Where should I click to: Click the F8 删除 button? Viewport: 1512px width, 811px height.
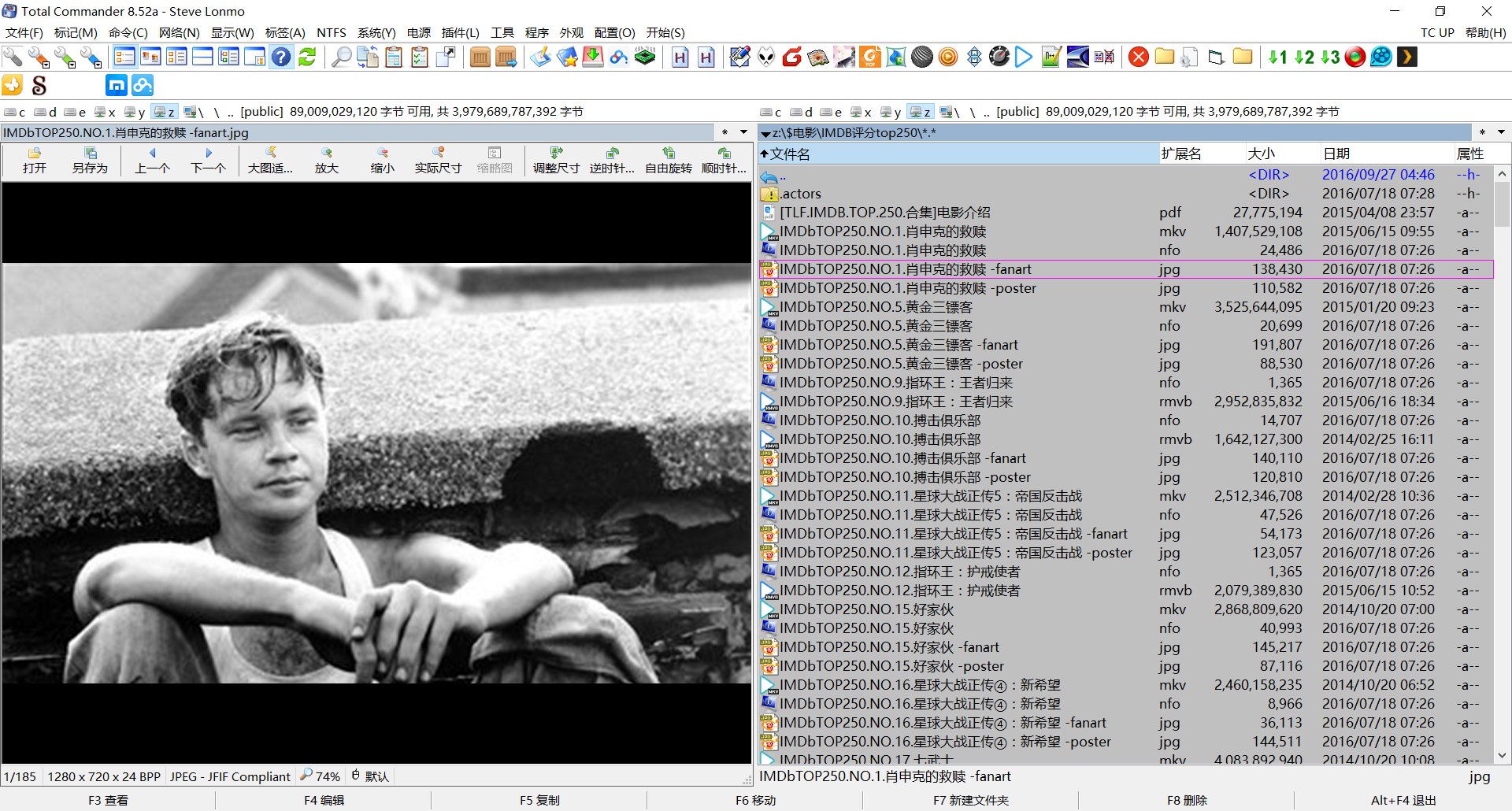point(1187,800)
